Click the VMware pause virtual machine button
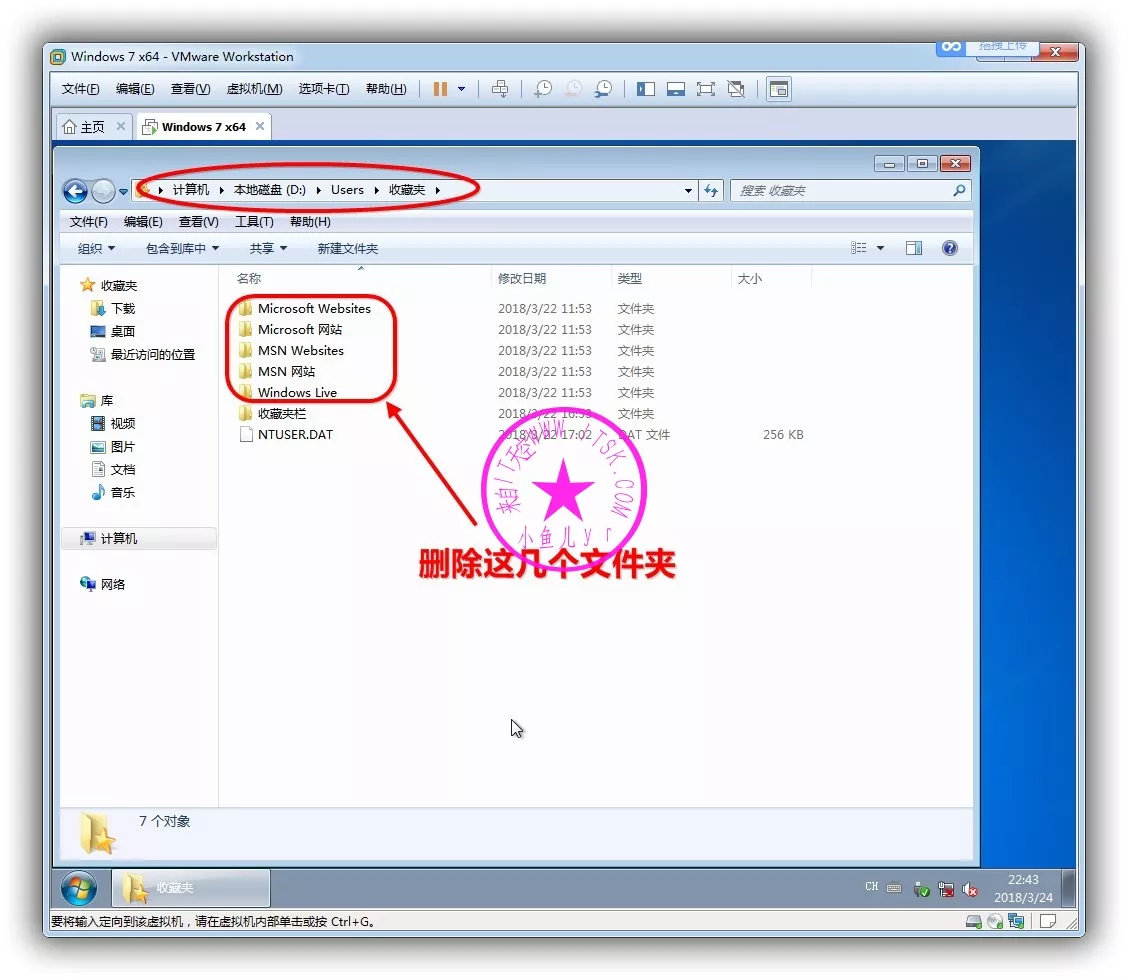Viewport: 1128px width, 980px height. 440,89
